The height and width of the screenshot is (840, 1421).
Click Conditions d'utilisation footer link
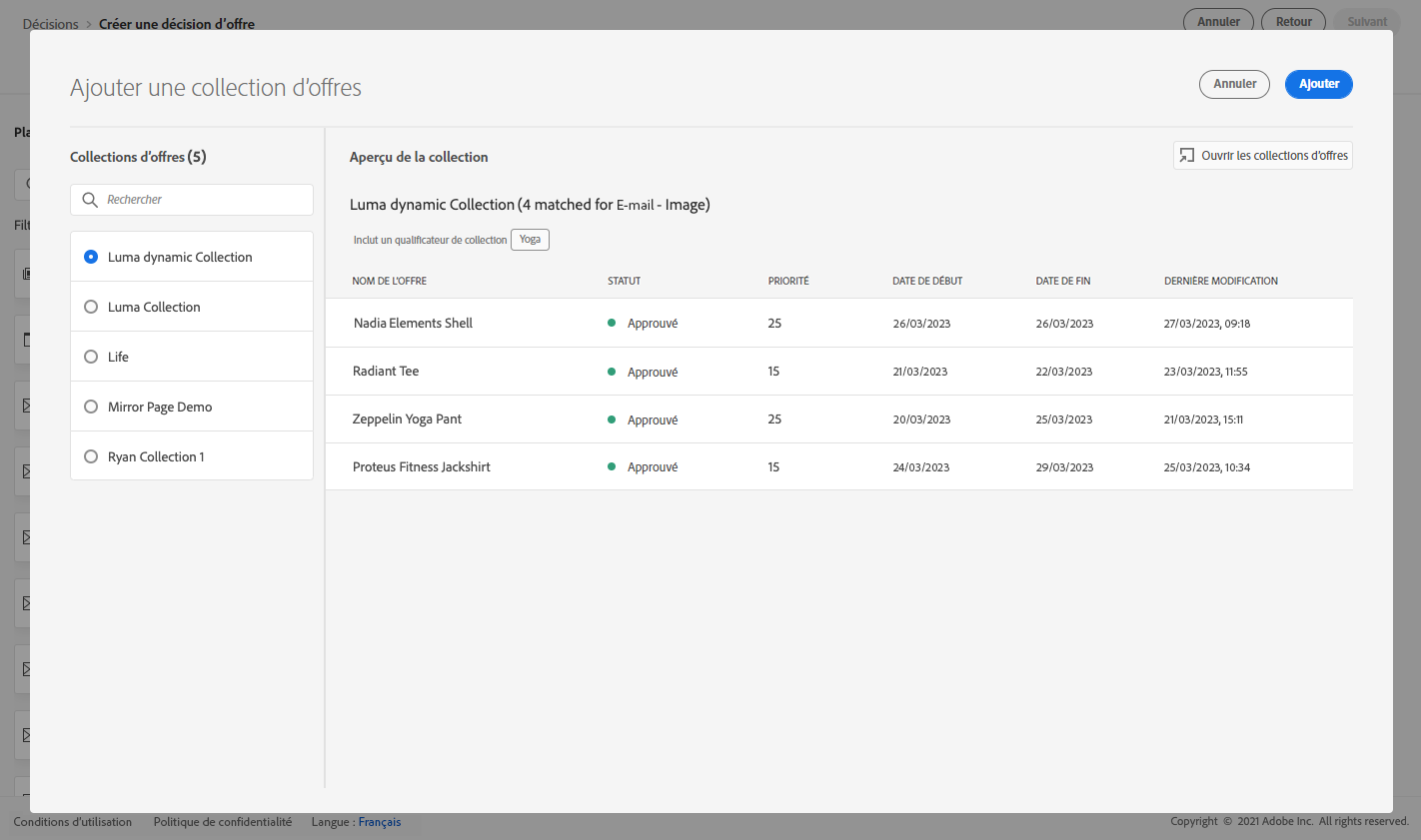pos(73,822)
